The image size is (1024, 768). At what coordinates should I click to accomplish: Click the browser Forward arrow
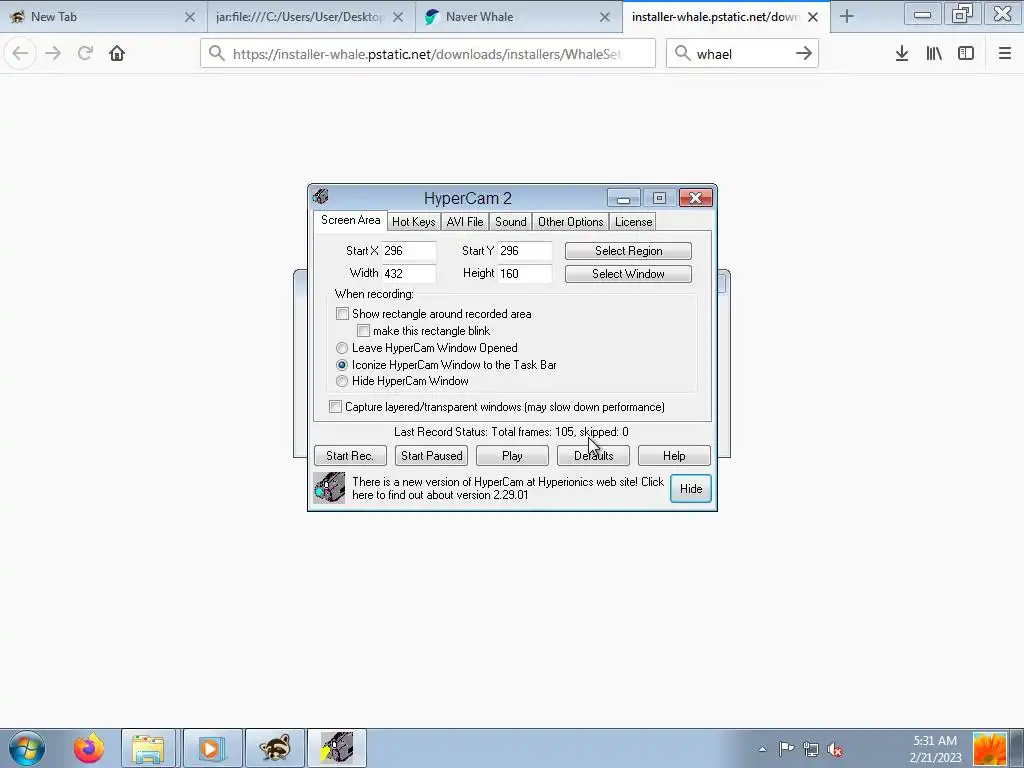click(x=53, y=54)
